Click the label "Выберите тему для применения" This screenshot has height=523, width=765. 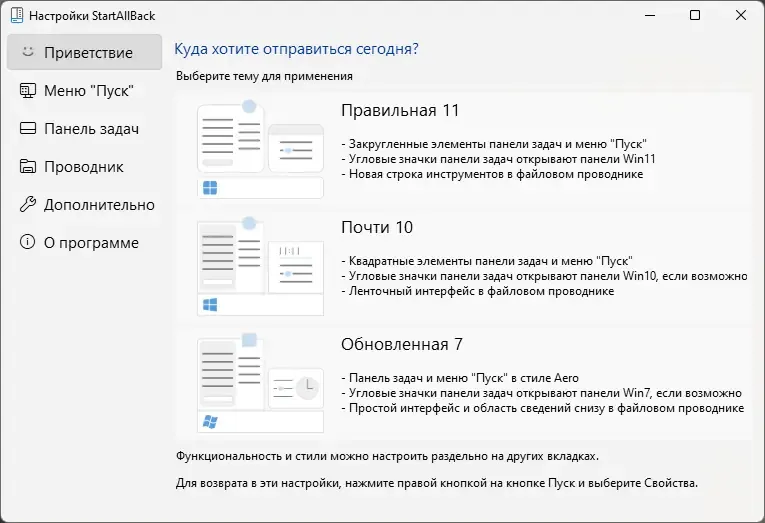[x=264, y=76]
